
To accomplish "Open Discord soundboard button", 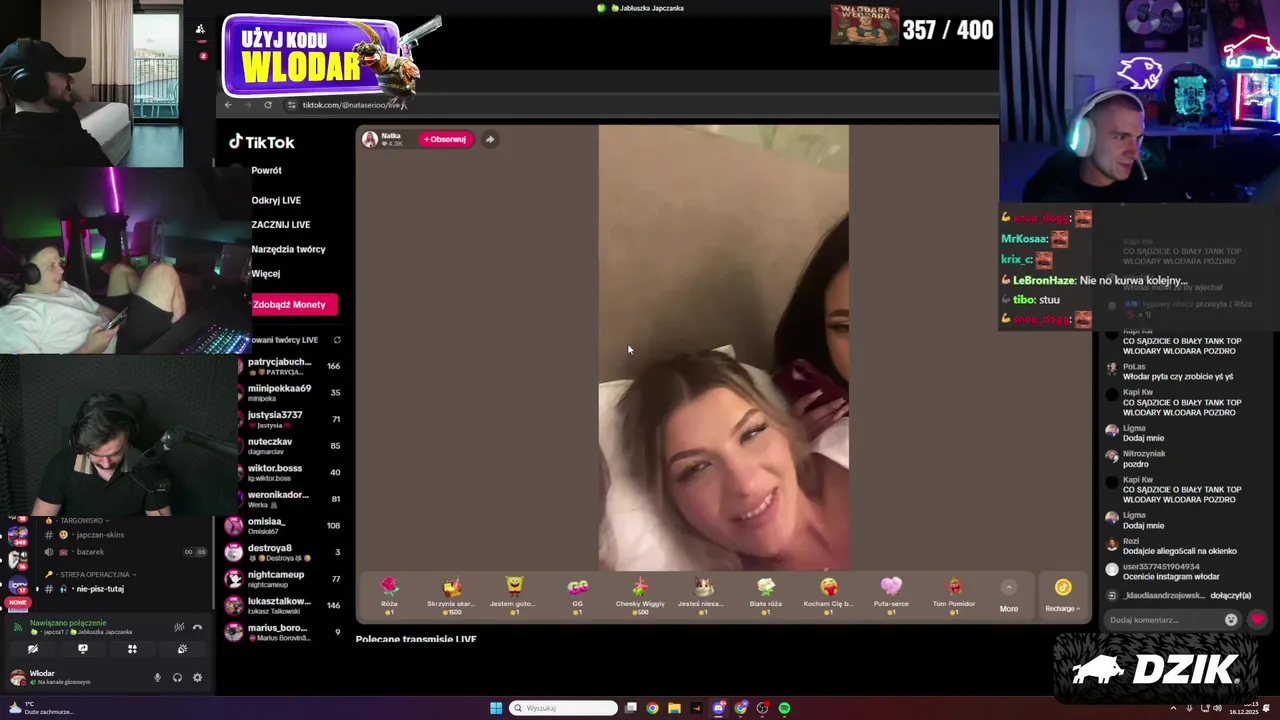I will tap(182, 649).
